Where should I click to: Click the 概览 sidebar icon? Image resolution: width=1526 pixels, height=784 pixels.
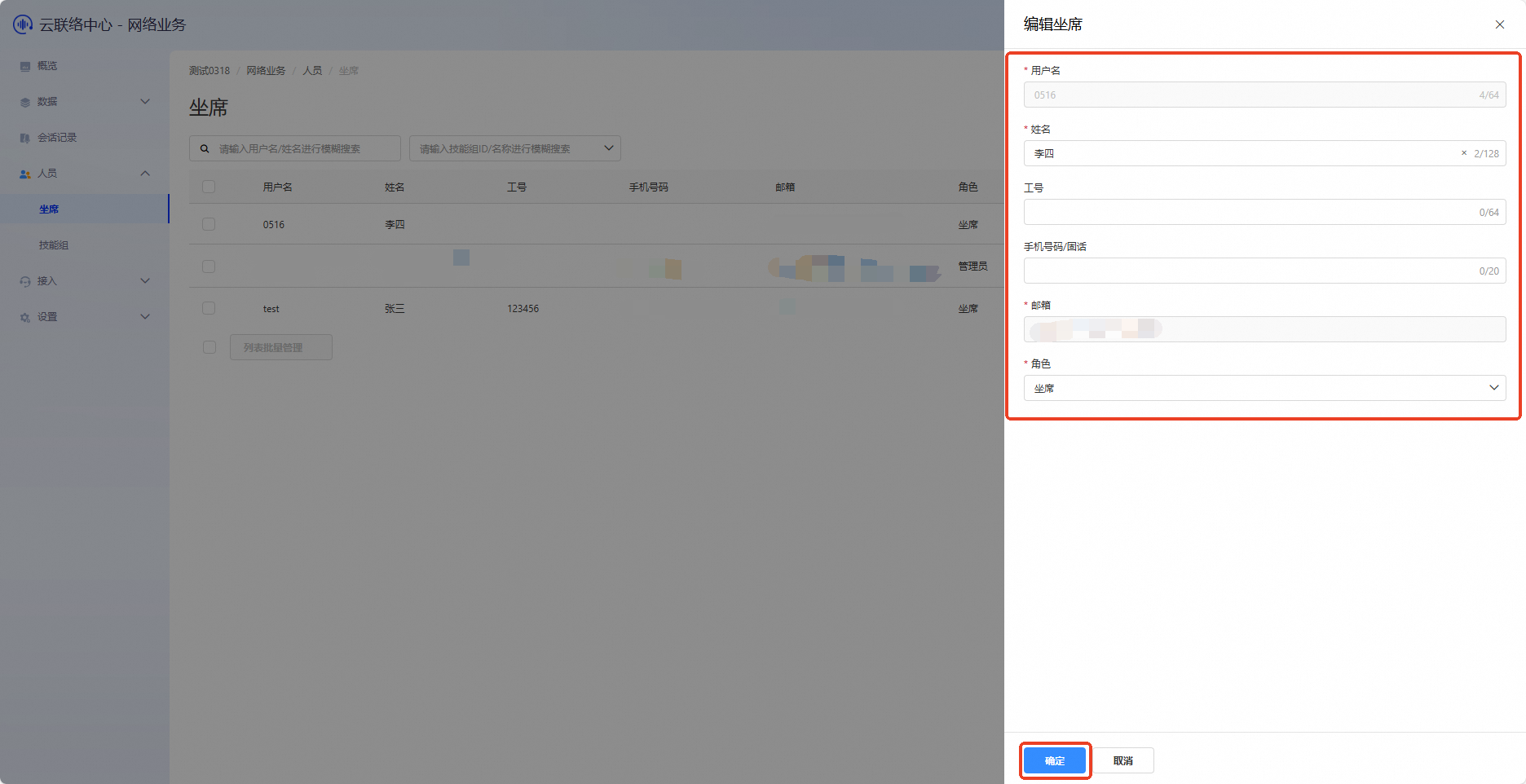pyautogui.click(x=25, y=66)
